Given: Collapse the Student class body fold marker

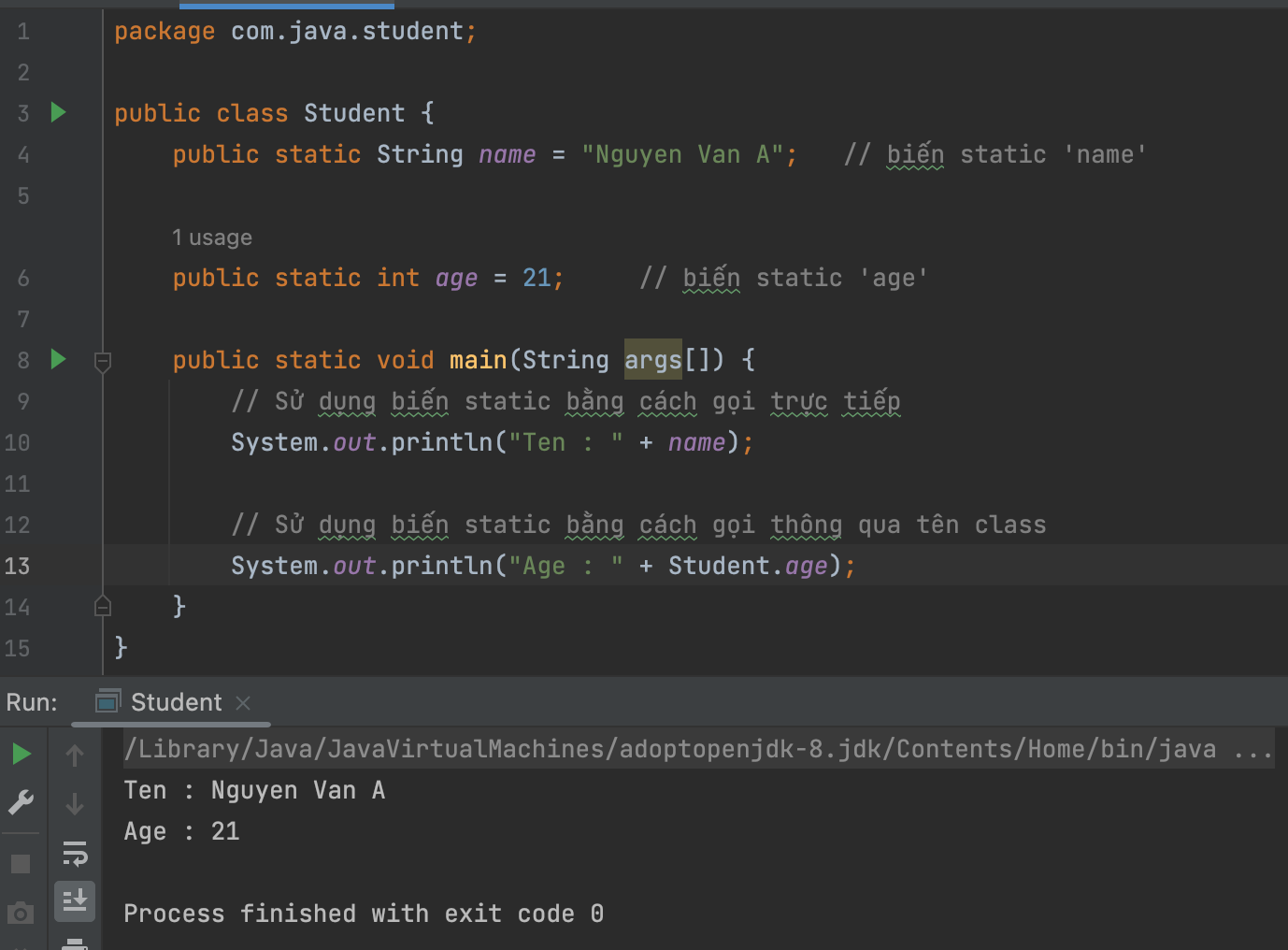Looking at the screenshot, I should click(103, 606).
